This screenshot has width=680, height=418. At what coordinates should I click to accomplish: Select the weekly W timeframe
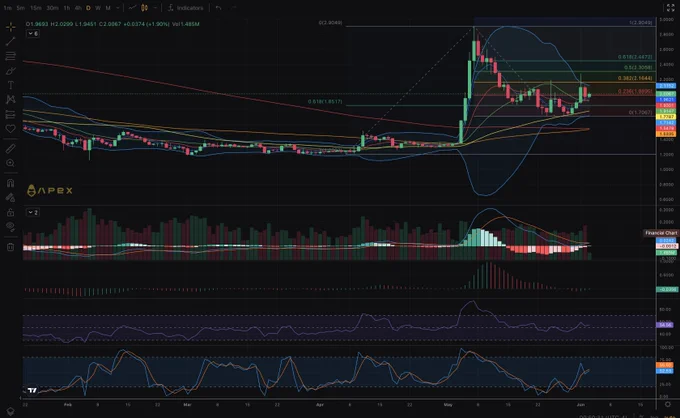tap(98, 8)
